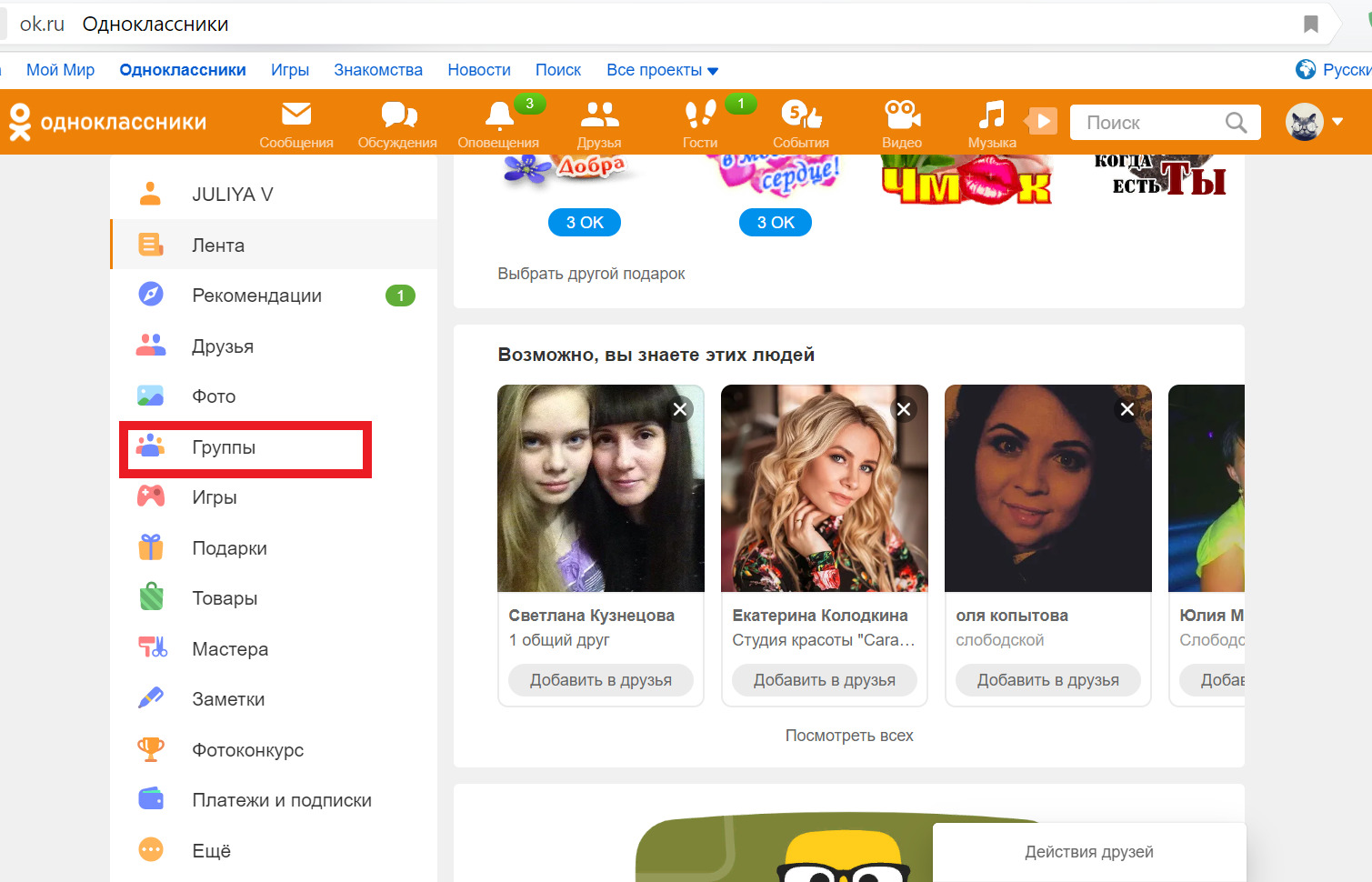Click Посмотреть всех link
This screenshot has width=1372, height=882.
(849, 736)
